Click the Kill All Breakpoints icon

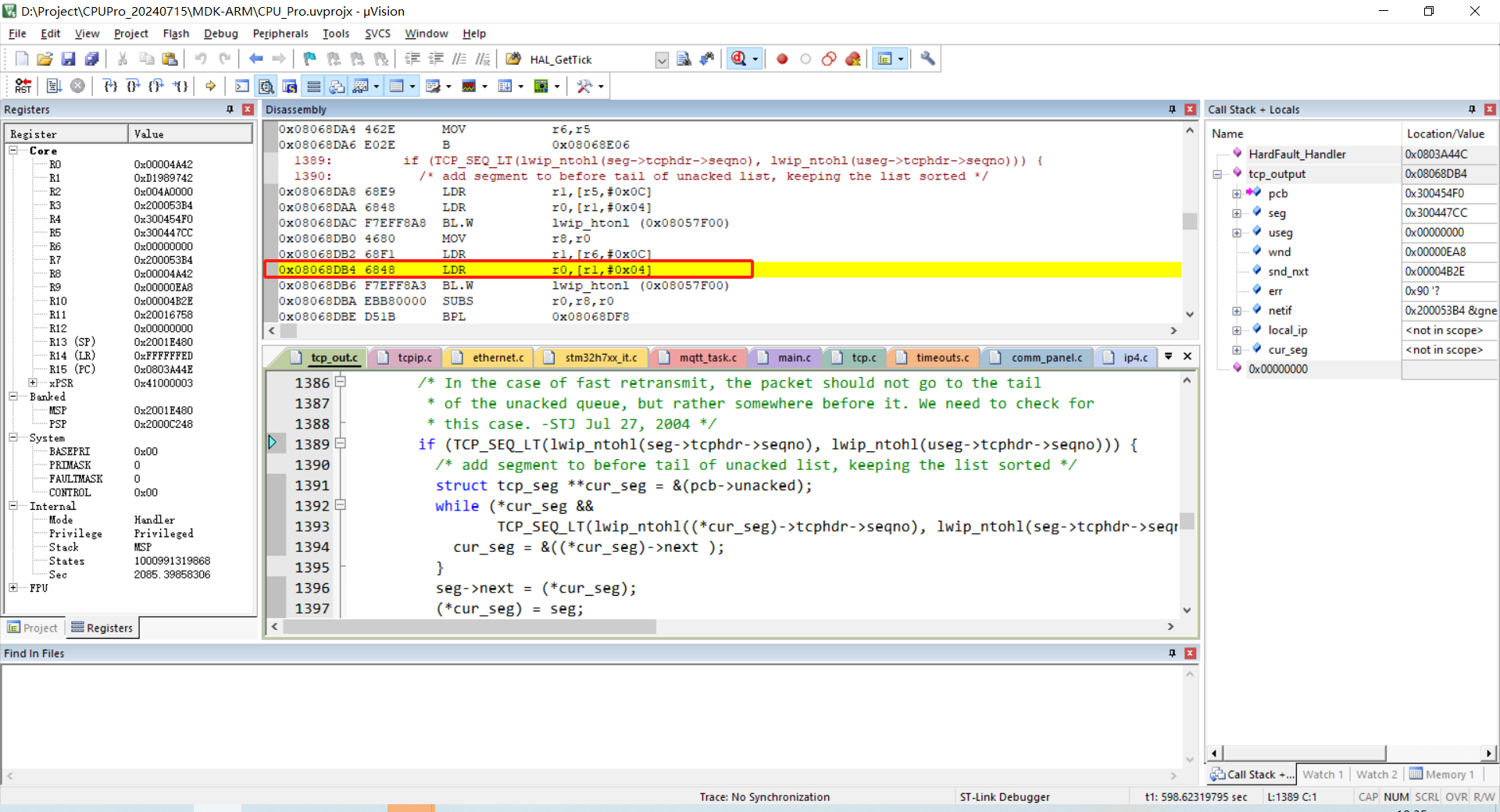click(852, 59)
